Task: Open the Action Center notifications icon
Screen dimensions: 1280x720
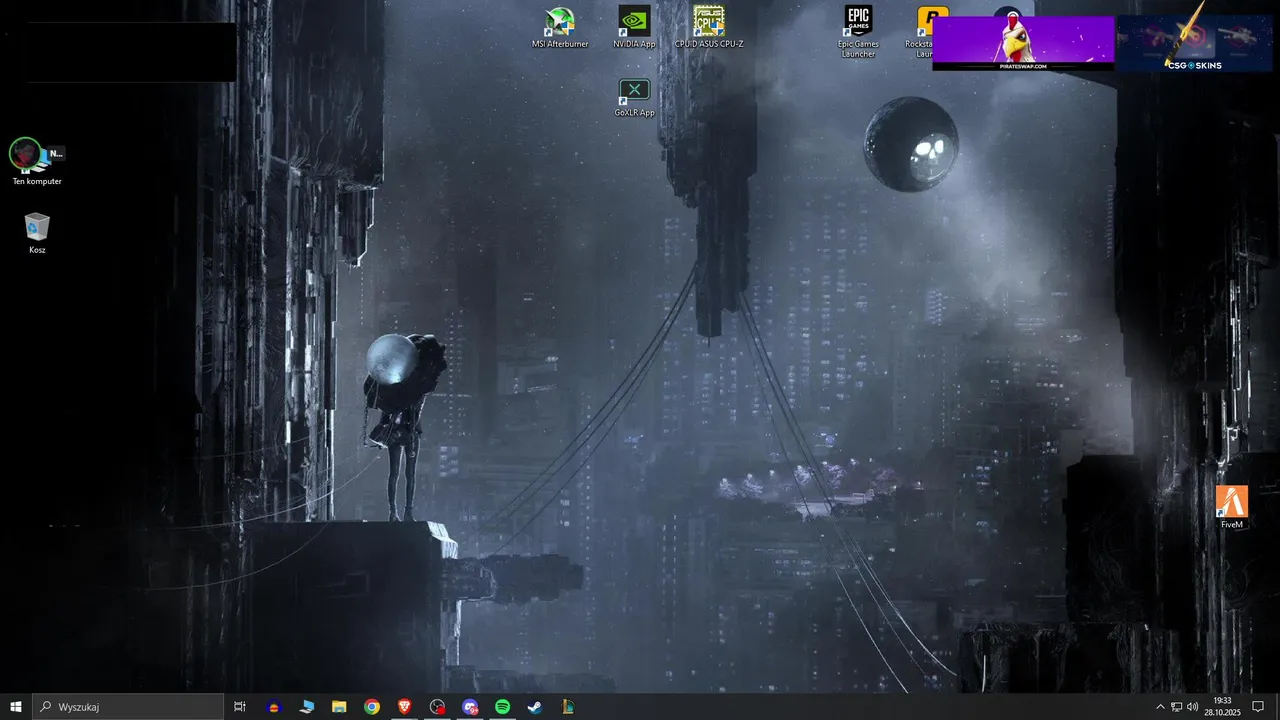Action: click(x=1258, y=707)
